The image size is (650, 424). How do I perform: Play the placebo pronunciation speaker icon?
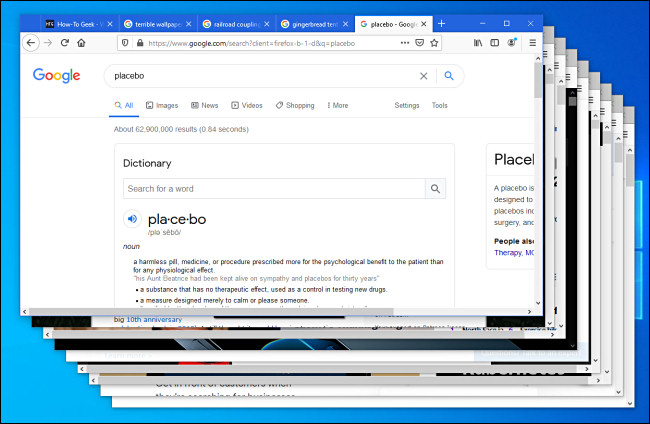pos(132,219)
